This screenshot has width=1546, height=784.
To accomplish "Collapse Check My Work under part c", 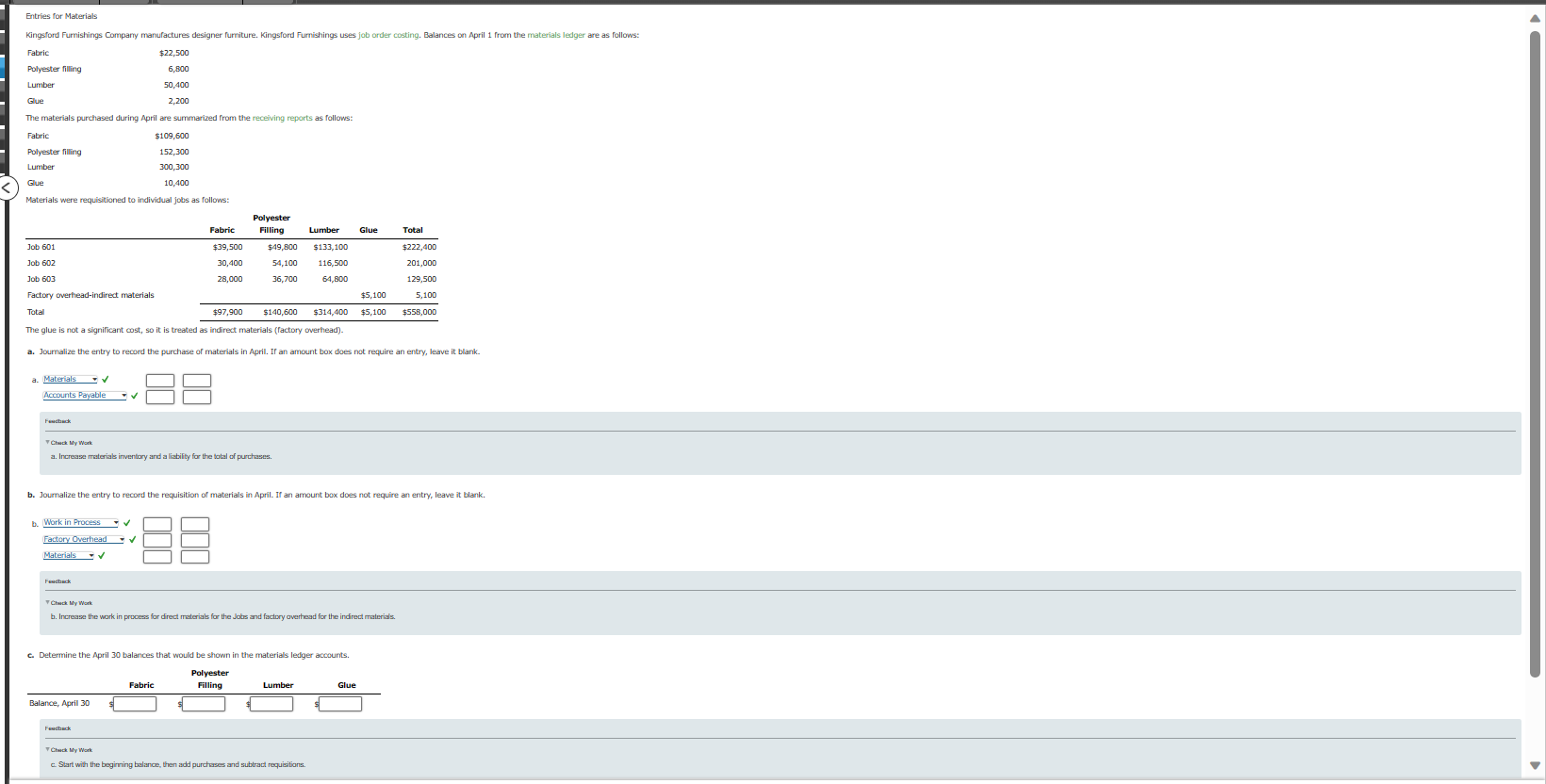I will 69,750.
